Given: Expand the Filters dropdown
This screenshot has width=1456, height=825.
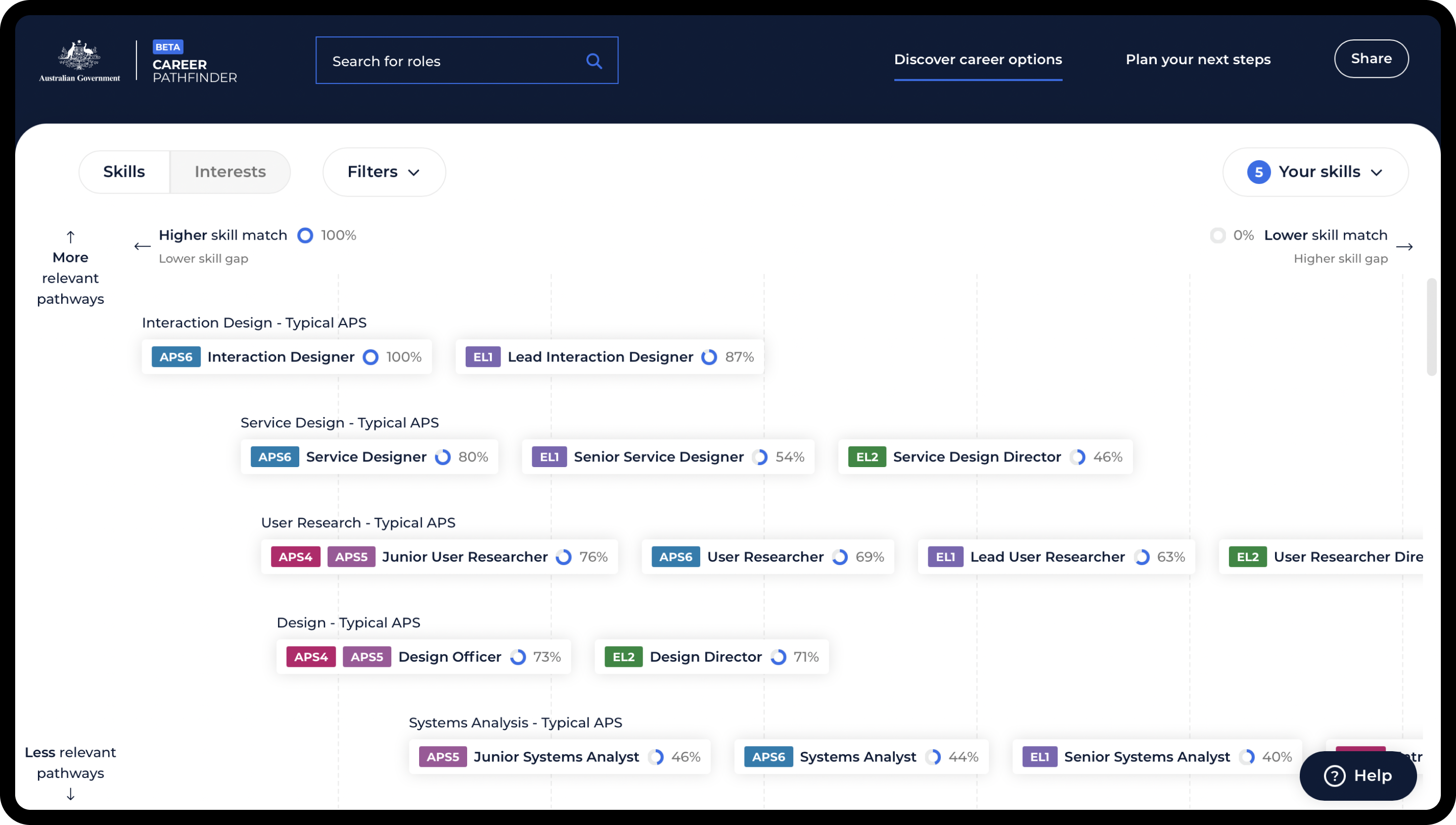Looking at the screenshot, I should coord(384,172).
